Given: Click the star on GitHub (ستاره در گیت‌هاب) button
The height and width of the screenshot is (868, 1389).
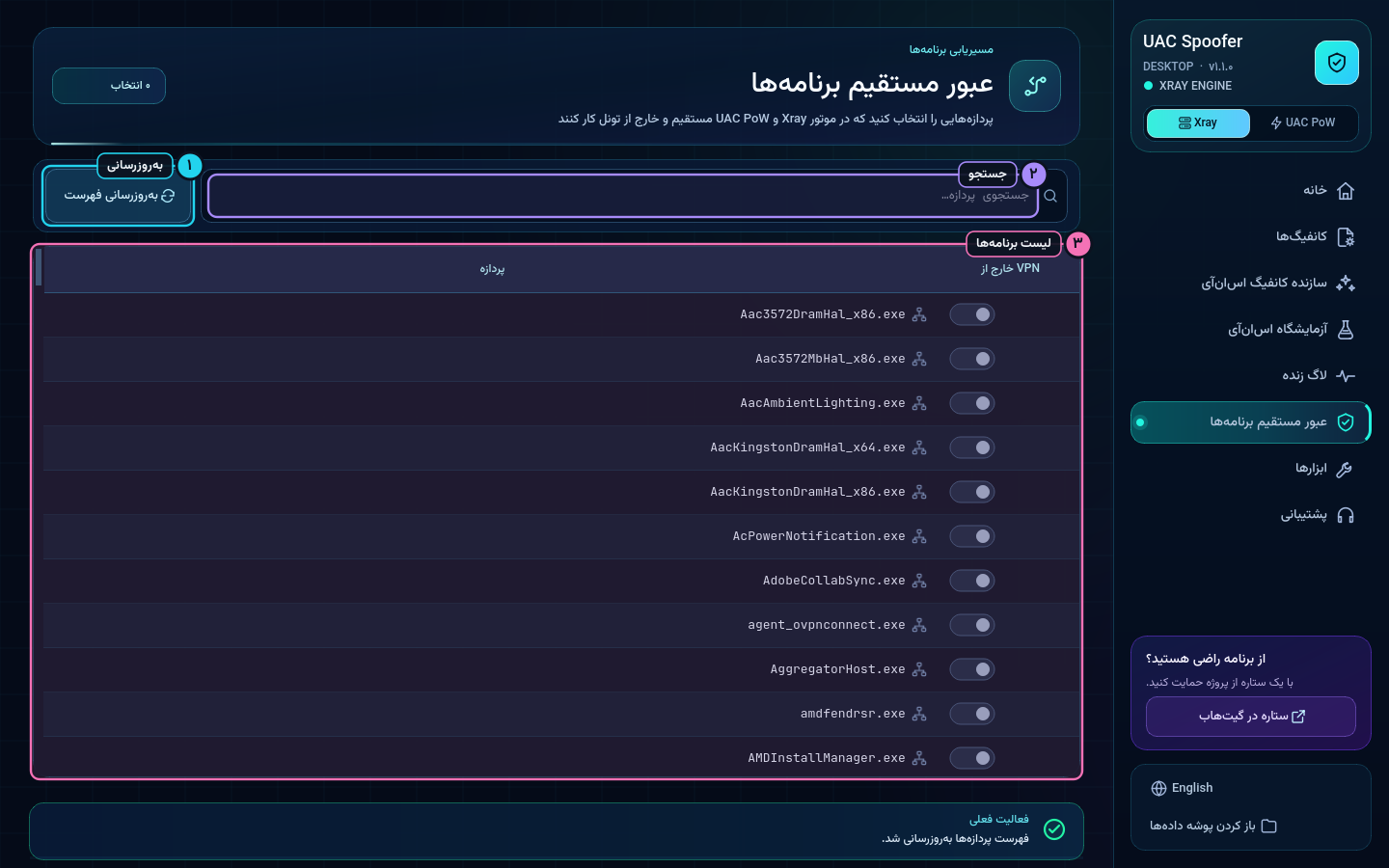Looking at the screenshot, I should pyautogui.click(x=1251, y=717).
